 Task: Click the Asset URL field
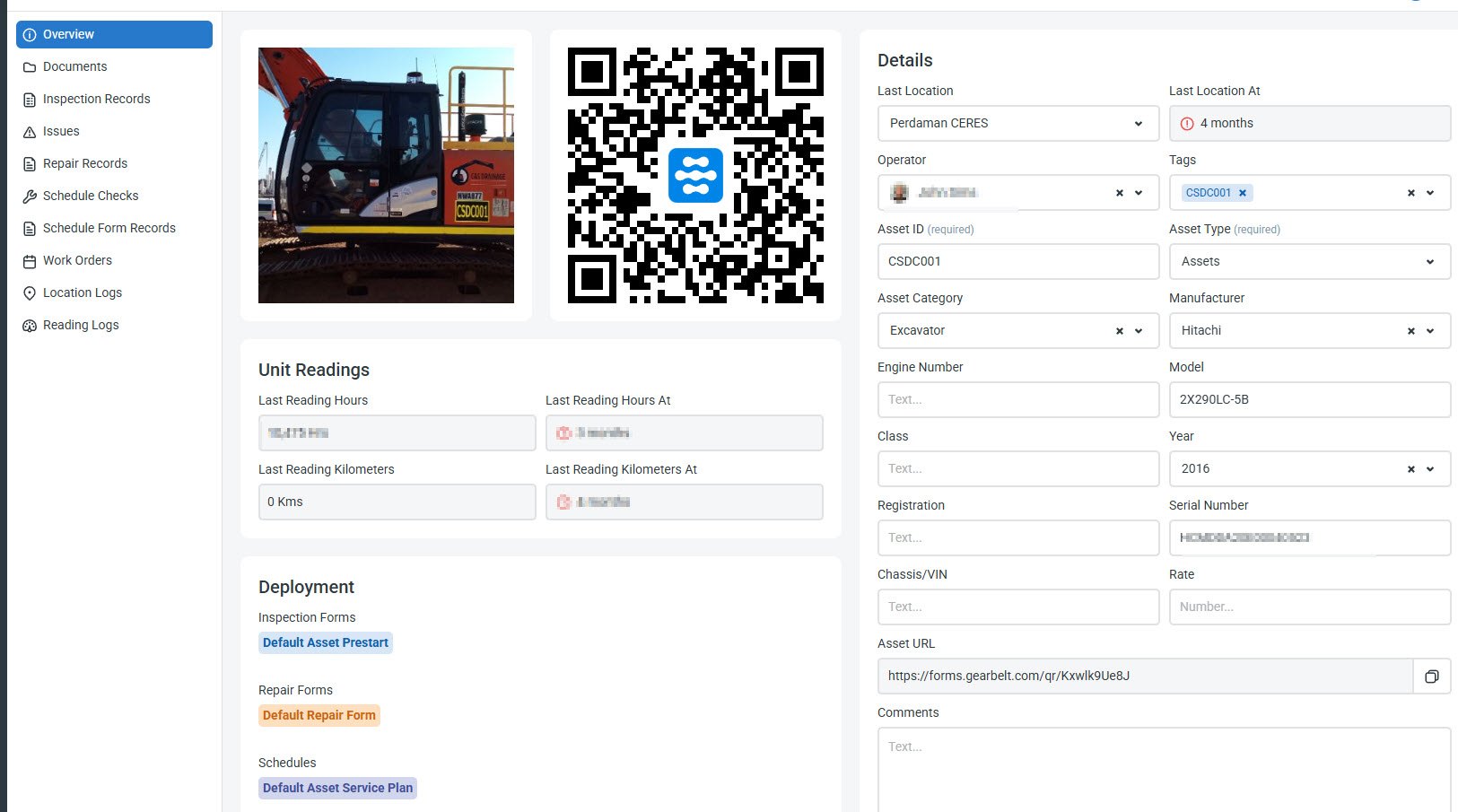coord(1145,677)
